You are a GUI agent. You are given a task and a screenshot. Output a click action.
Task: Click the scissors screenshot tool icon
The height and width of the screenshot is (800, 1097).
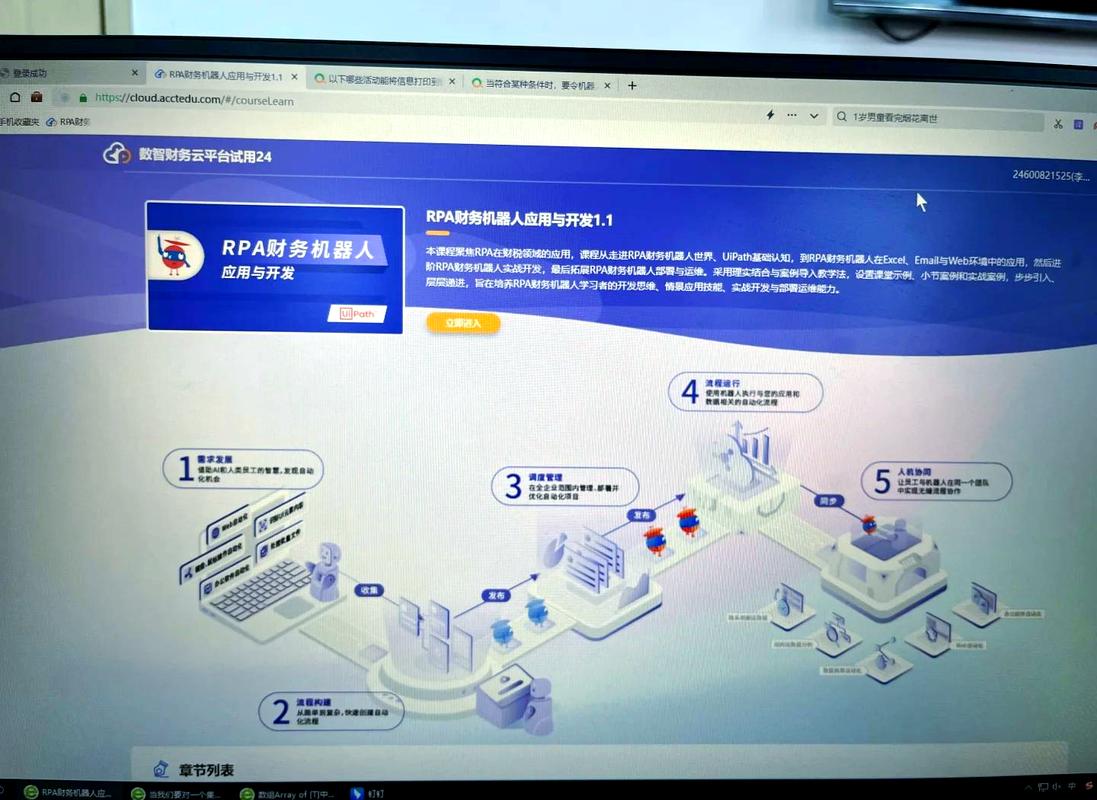pos(1058,124)
